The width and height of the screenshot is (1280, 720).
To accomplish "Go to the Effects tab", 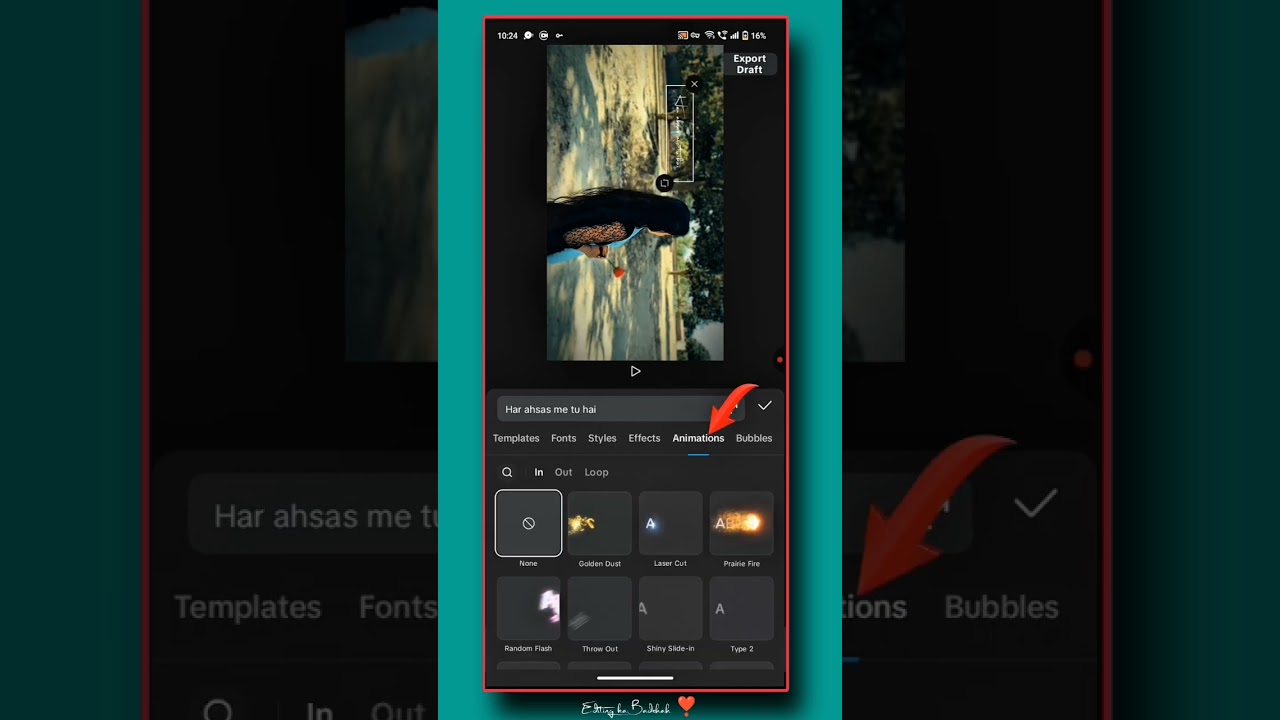I will pos(644,438).
